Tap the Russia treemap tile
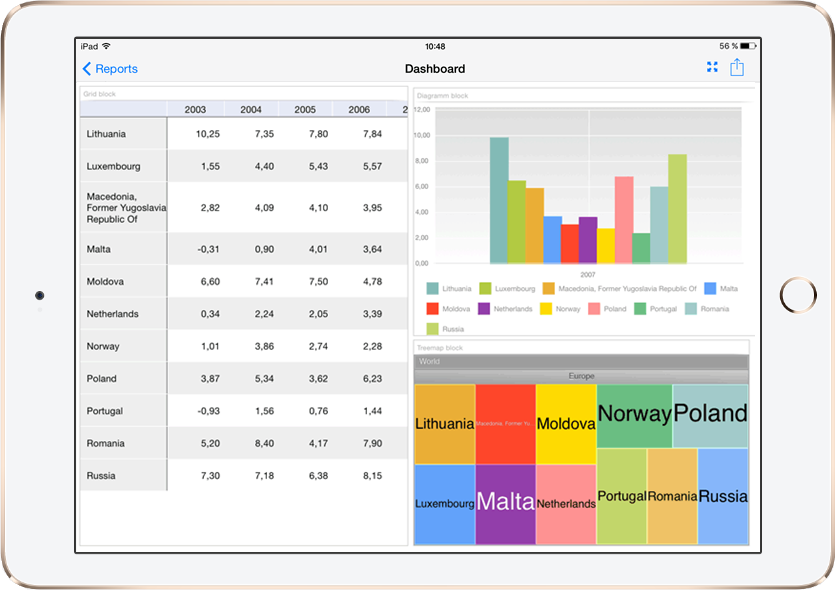835x590 pixels. coord(723,496)
